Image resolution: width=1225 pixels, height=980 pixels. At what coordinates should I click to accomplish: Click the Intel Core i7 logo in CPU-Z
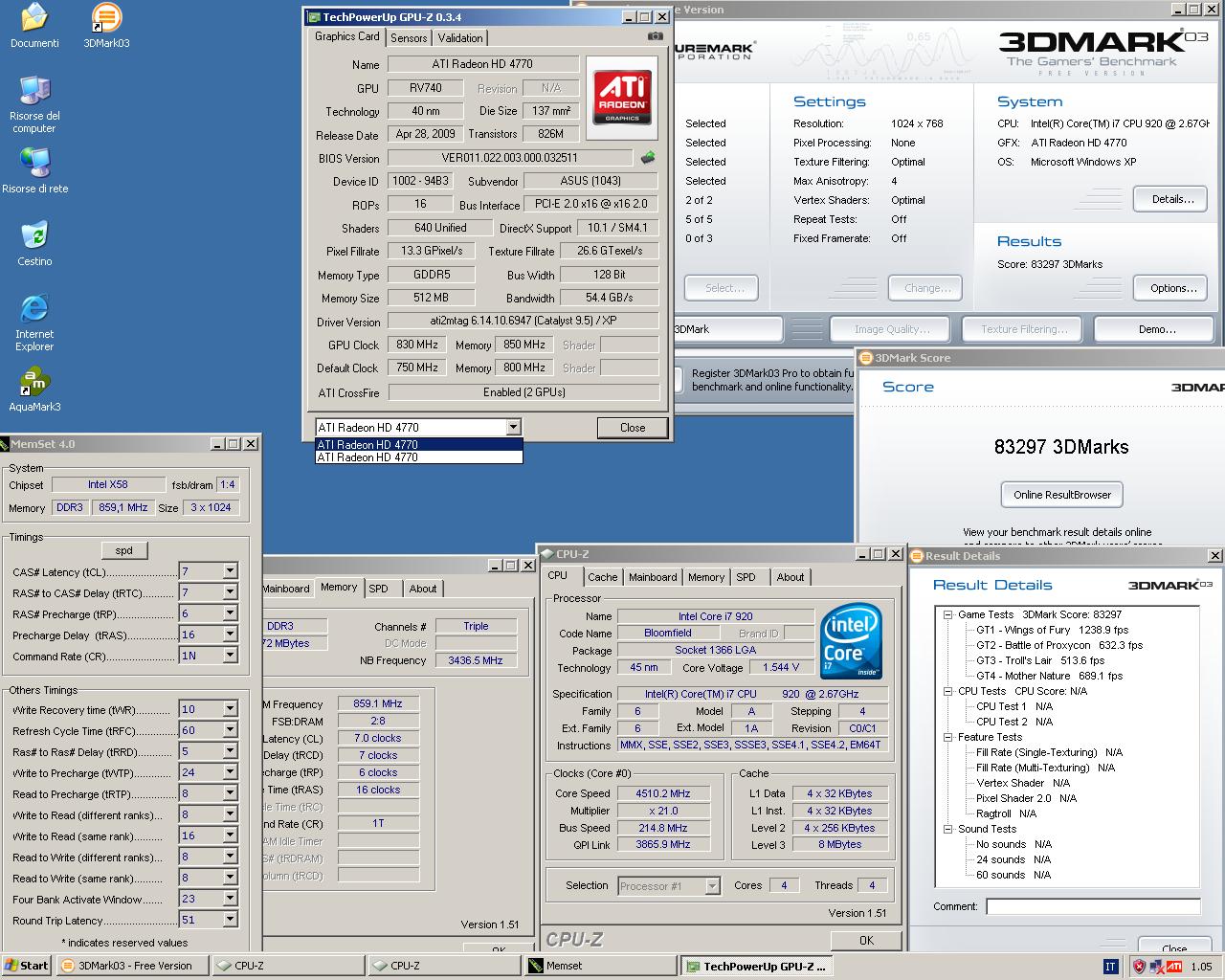click(x=851, y=641)
